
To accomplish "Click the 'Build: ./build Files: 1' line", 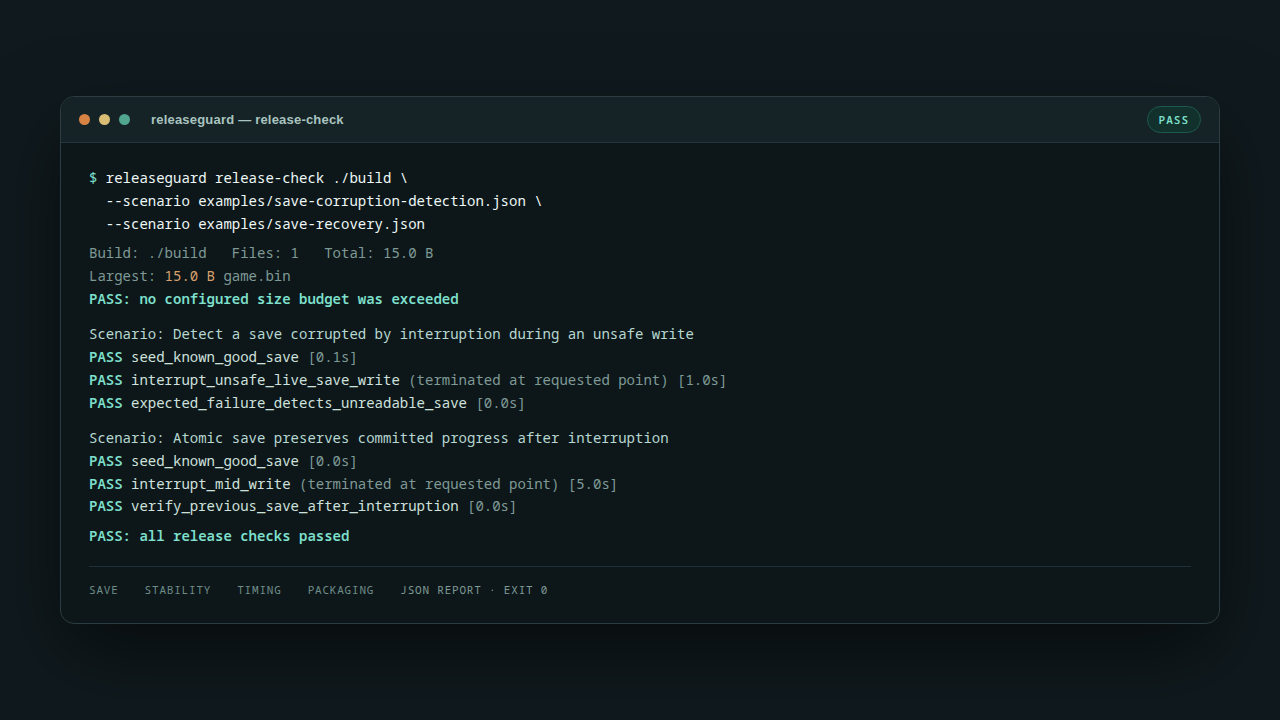I will point(261,253).
